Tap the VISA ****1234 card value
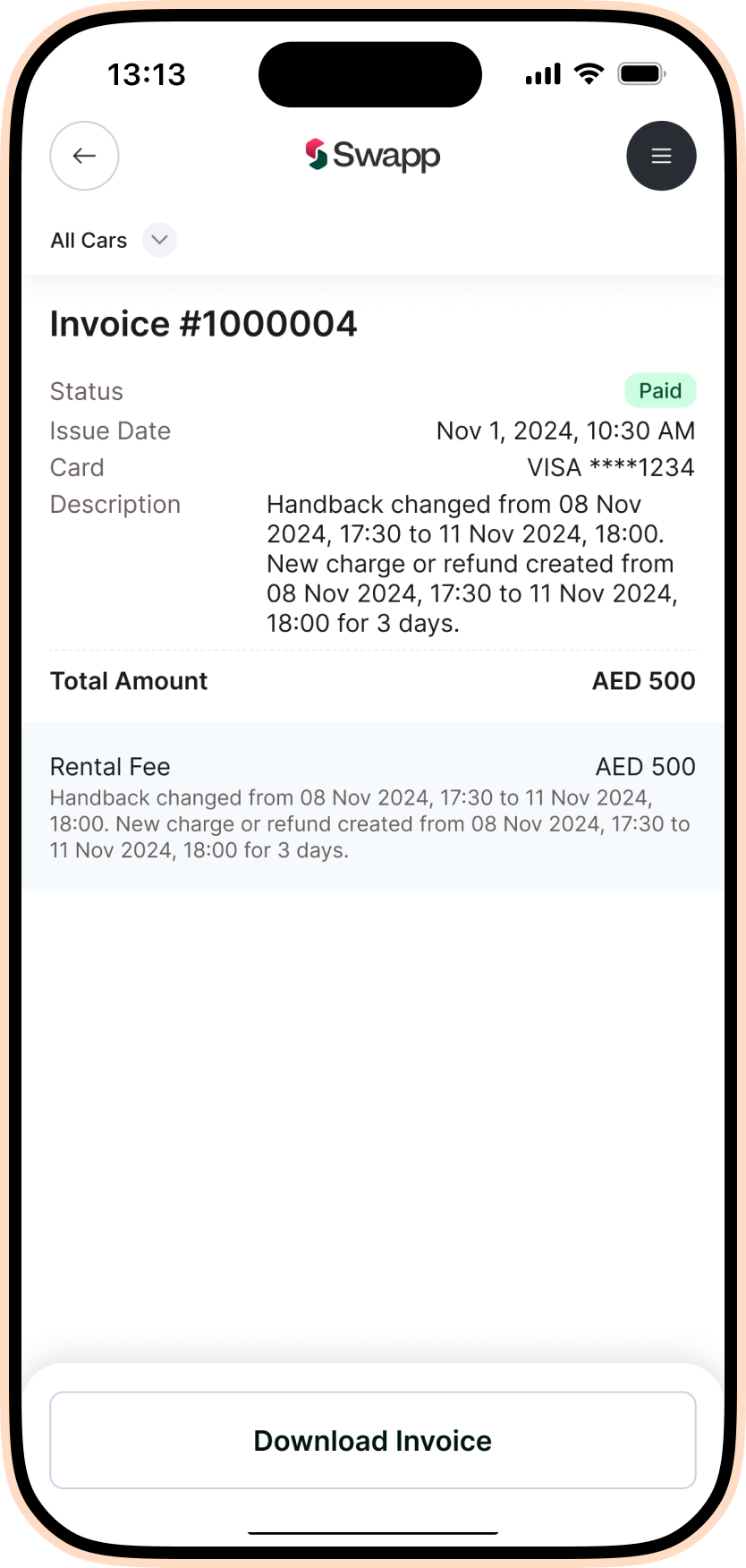 click(x=611, y=467)
